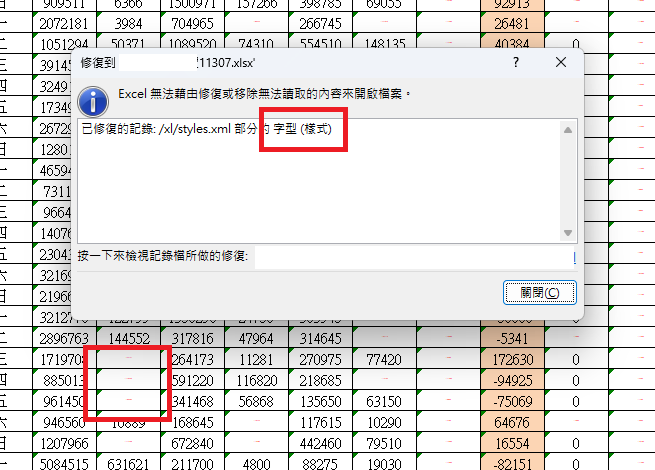Select cell with value 946560
This screenshot has width=655, height=470.
pos(64,422)
